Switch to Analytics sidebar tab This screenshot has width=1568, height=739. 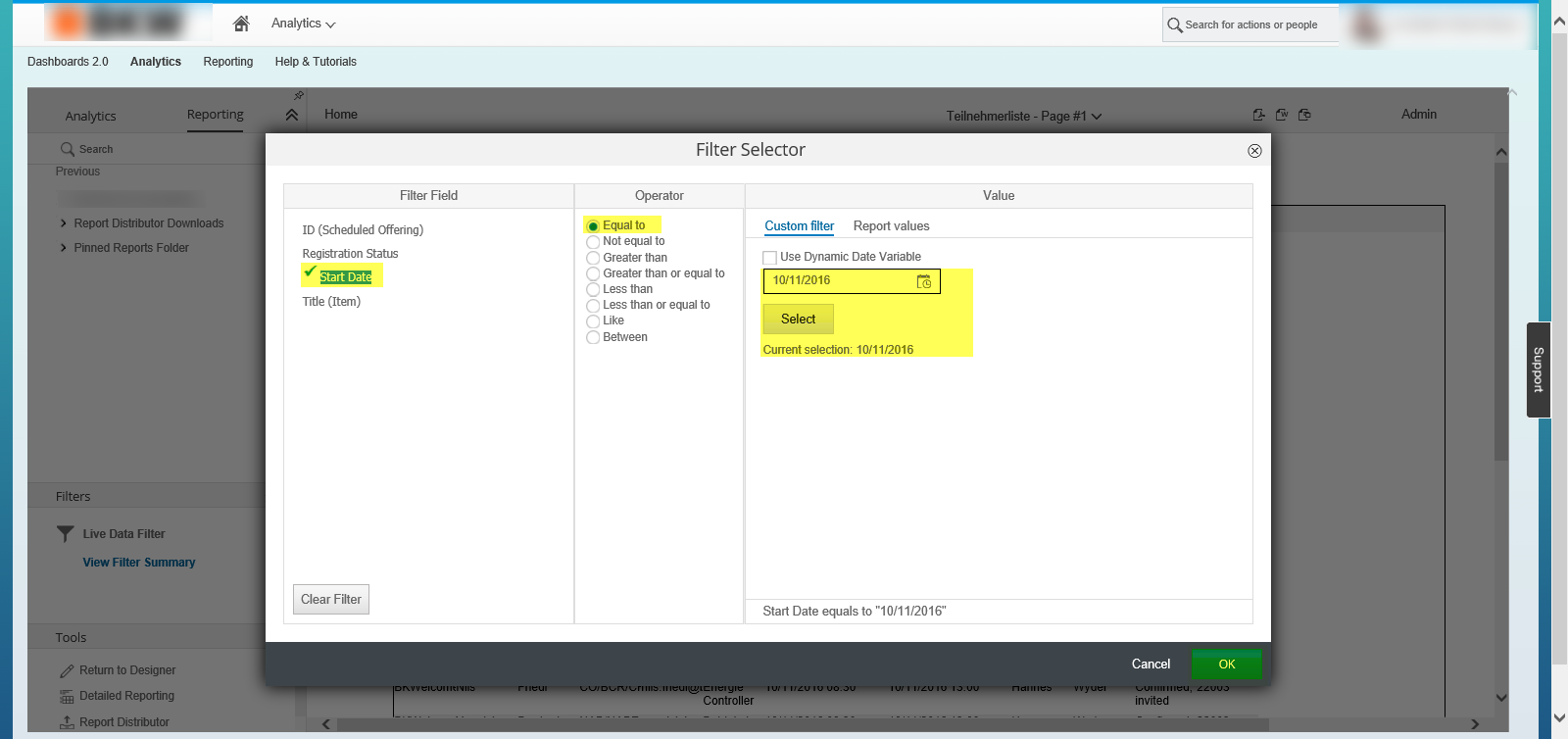pyautogui.click(x=90, y=116)
